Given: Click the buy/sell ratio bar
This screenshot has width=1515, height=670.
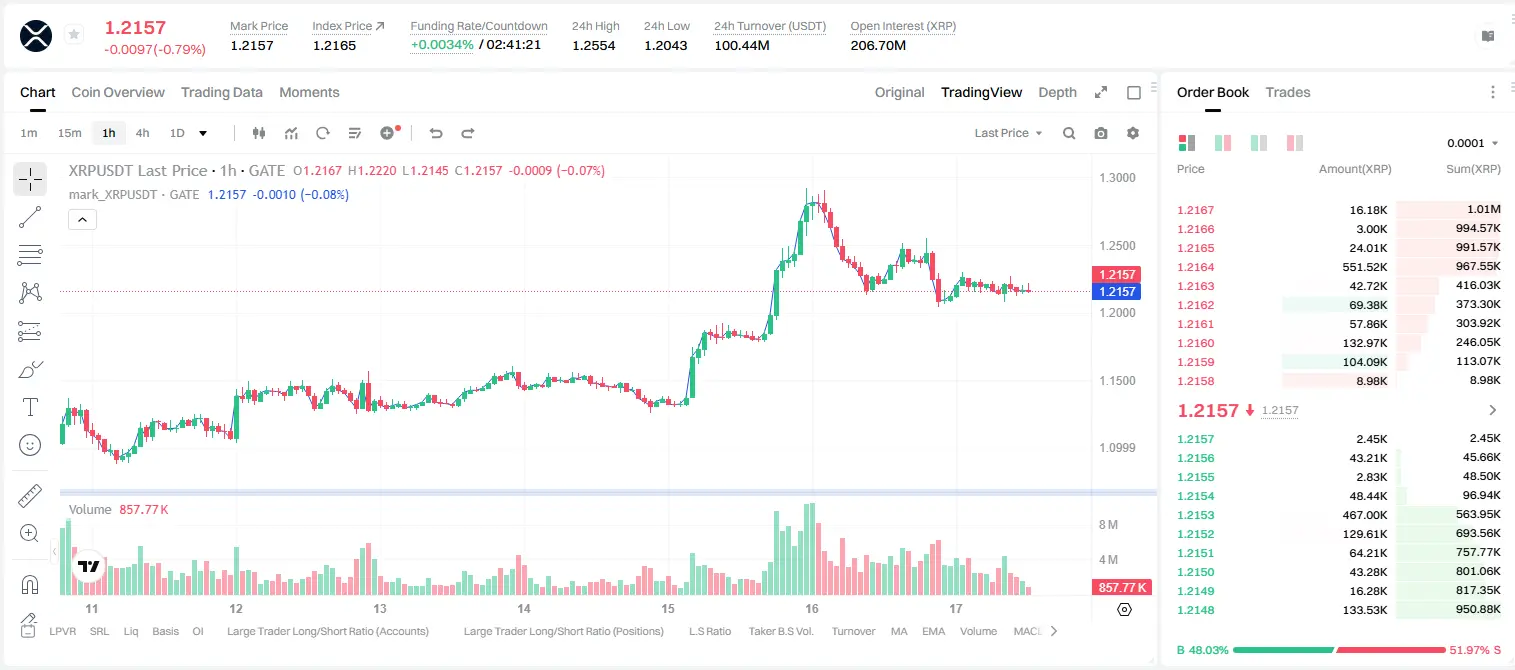Looking at the screenshot, I should coord(1339,650).
